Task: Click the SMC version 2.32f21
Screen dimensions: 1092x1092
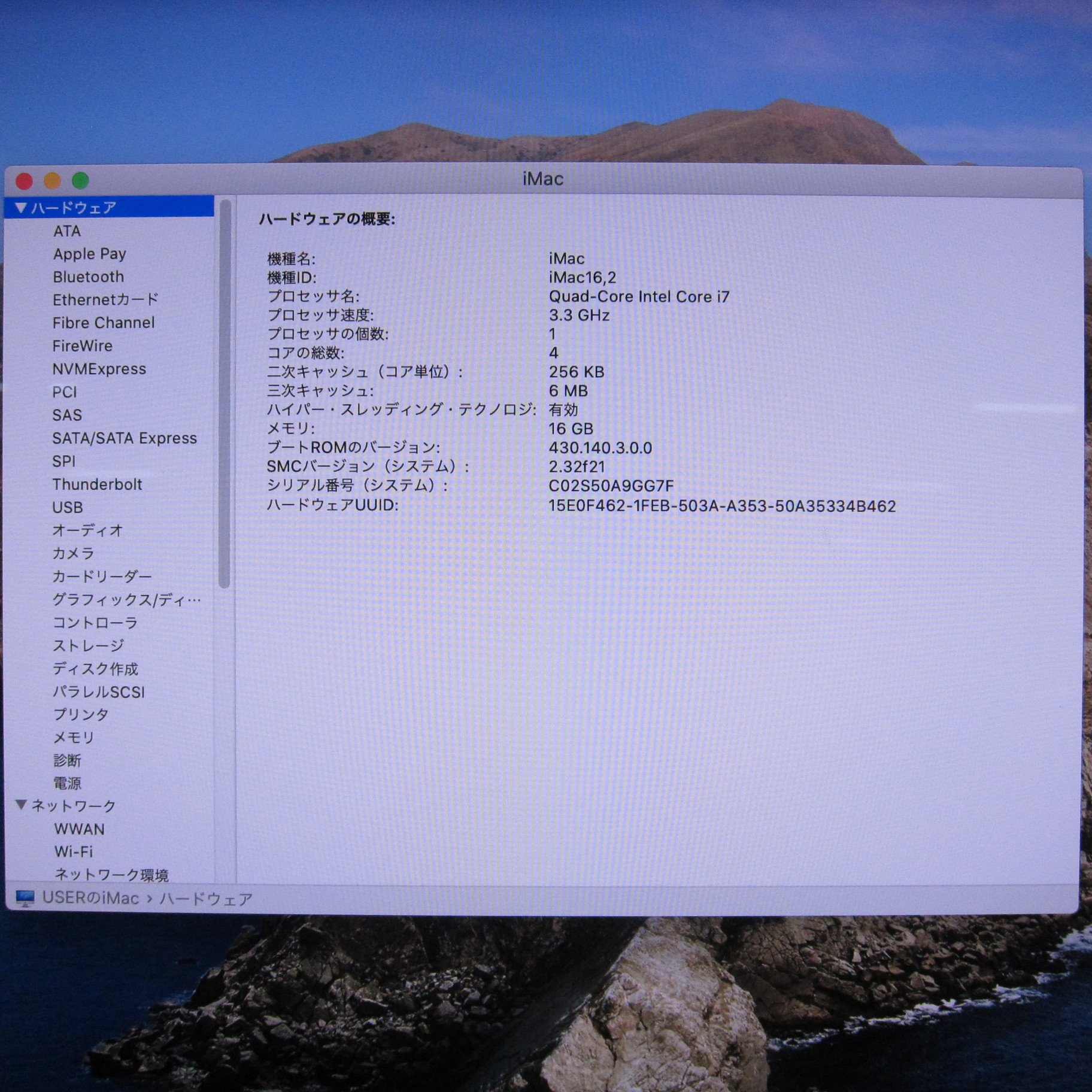Action: pos(577,466)
